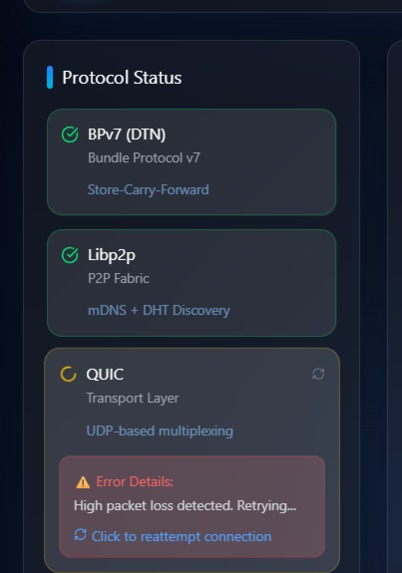The height and width of the screenshot is (573, 402).
Task: Select the BPv7 (DTN) protocol title
Action: pyautogui.click(x=127, y=134)
